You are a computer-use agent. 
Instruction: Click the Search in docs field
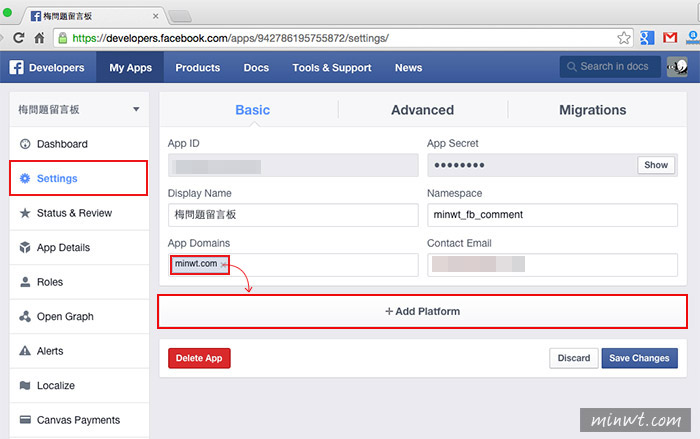point(610,67)
